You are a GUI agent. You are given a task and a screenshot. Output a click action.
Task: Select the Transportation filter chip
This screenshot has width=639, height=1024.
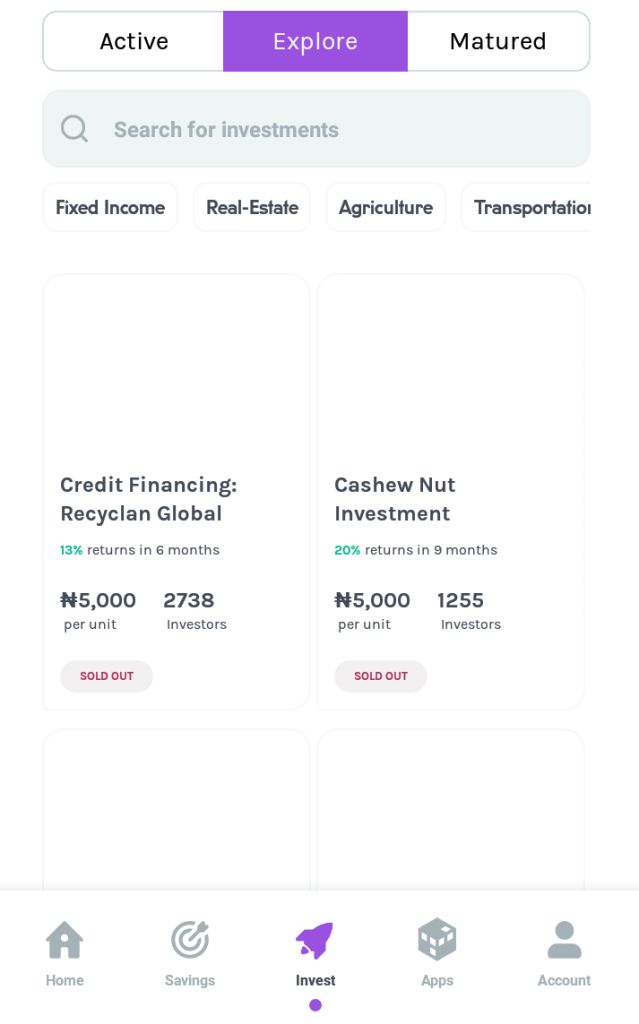(x=530, y=208)
